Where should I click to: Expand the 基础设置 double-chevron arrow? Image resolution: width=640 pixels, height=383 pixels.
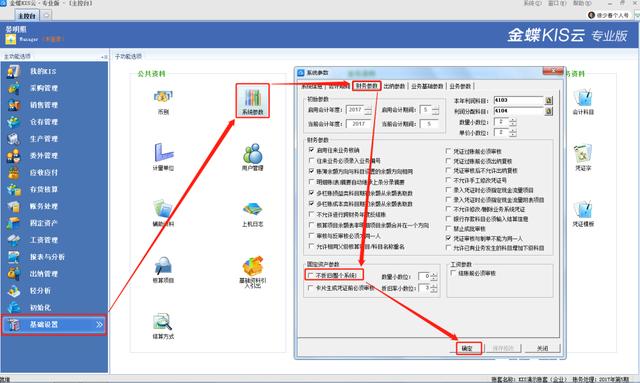(x=99, y=325)
